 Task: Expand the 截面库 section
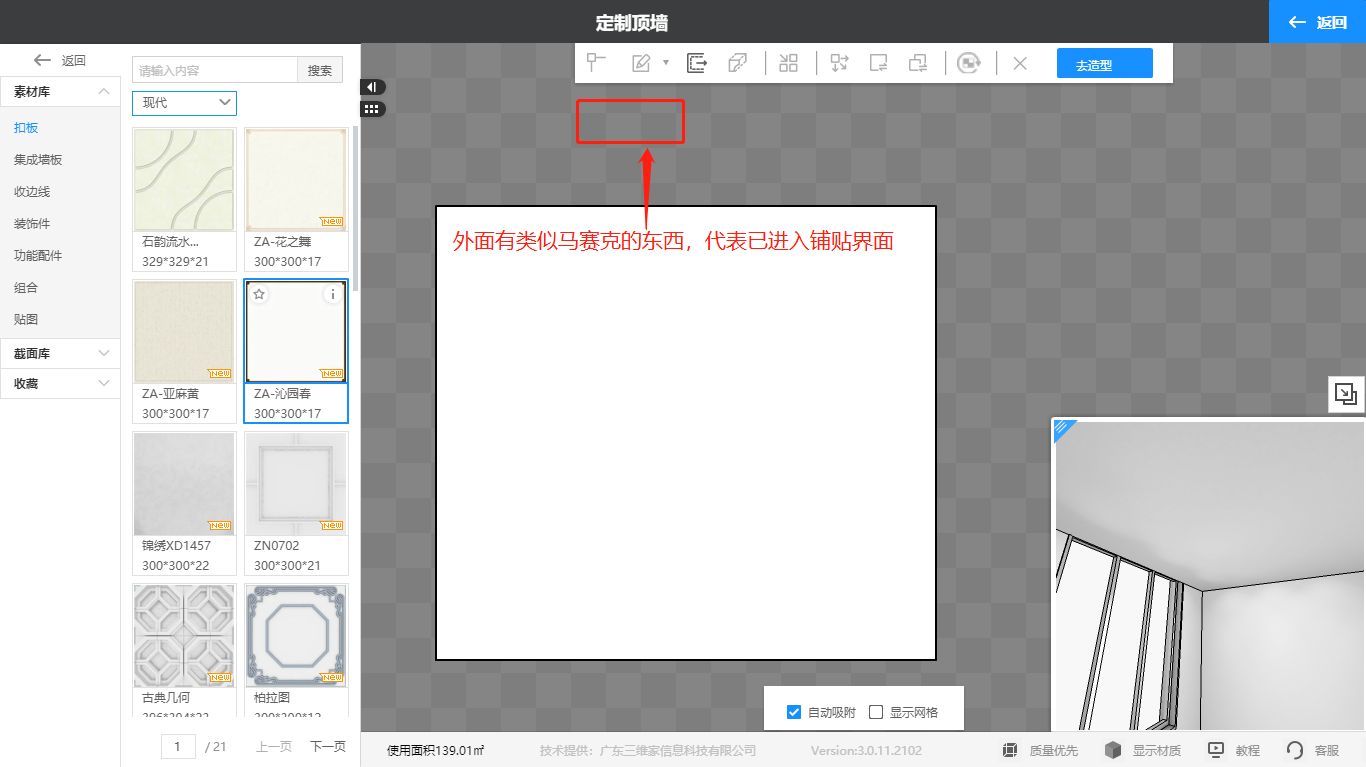tap(60, 353)
